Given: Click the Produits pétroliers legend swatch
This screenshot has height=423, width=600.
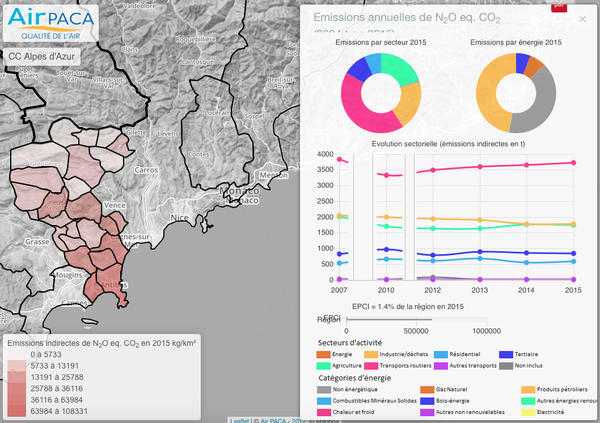Looking at the screenshot, I should [529, 388].
